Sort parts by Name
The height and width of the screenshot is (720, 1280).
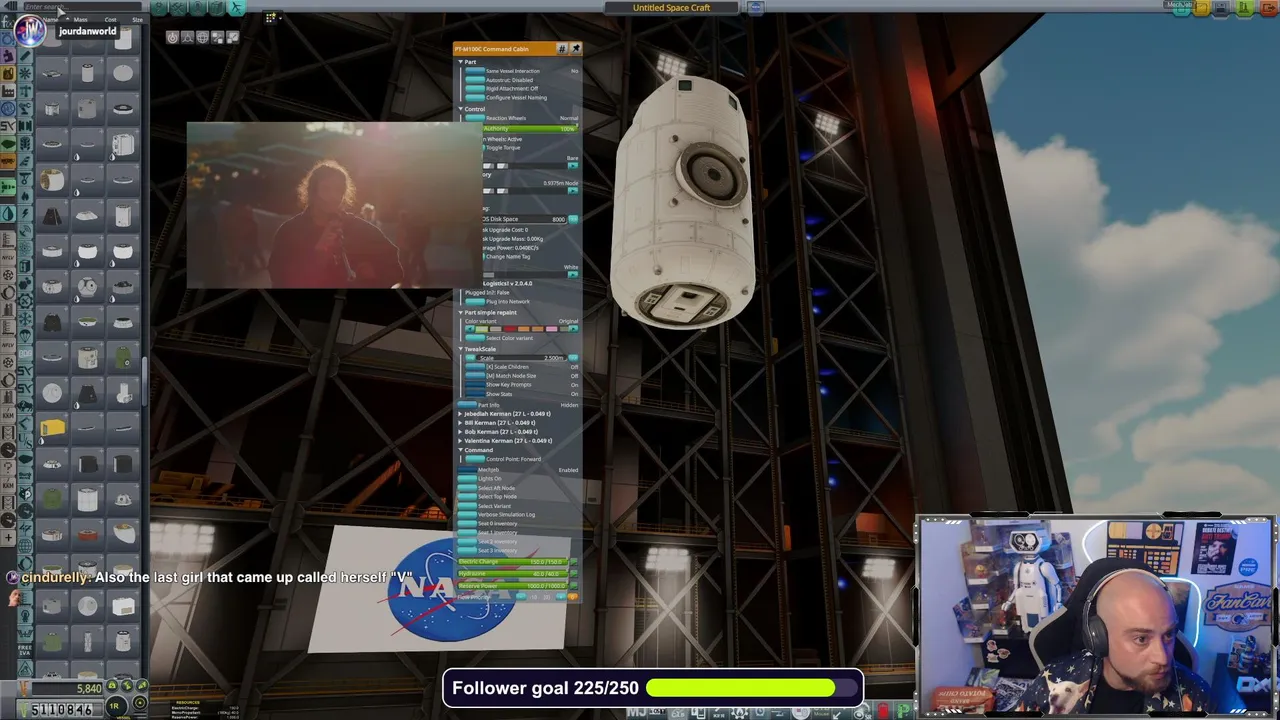tap(50, 20)
